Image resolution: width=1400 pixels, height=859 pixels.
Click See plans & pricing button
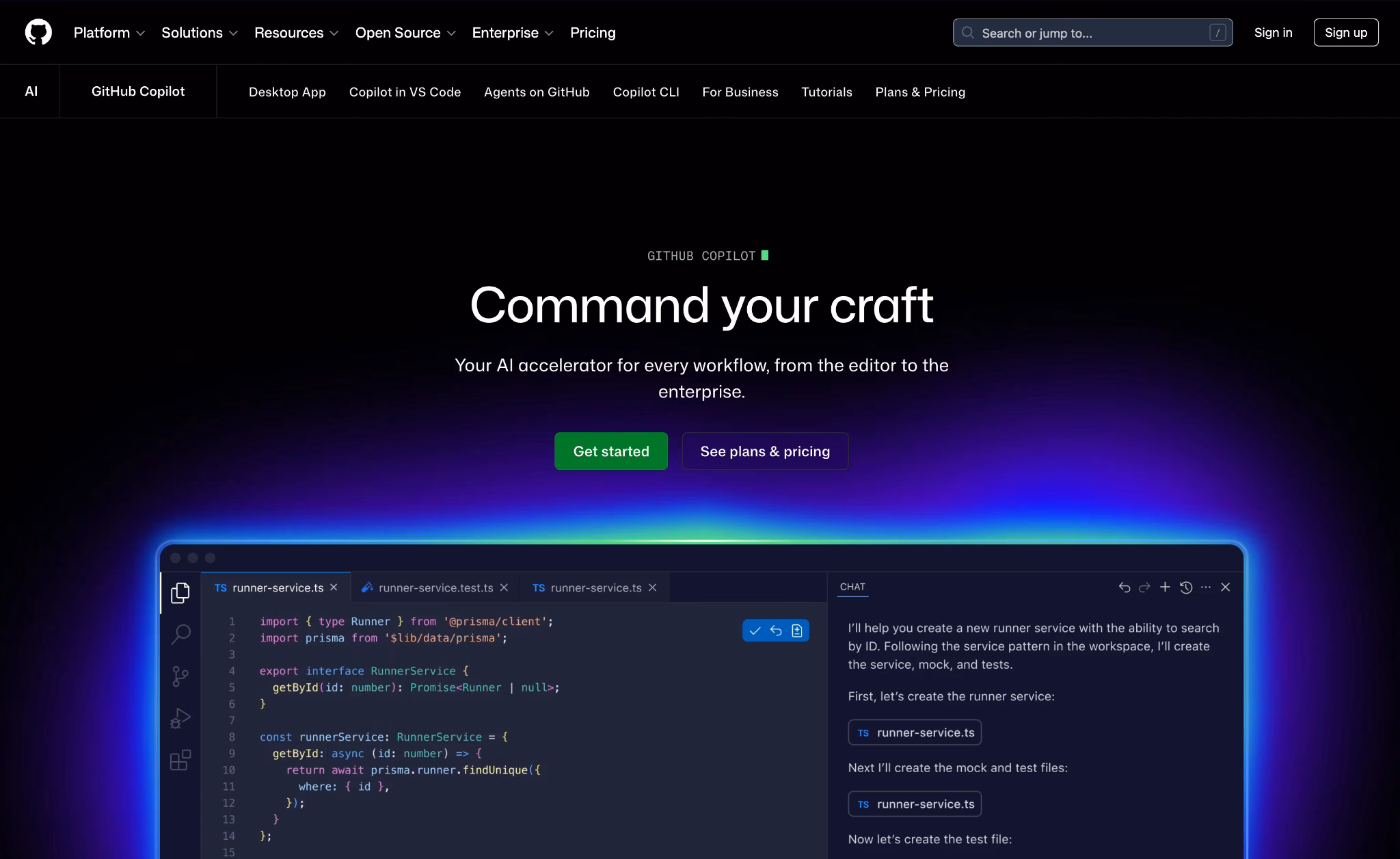coord(765,451)
